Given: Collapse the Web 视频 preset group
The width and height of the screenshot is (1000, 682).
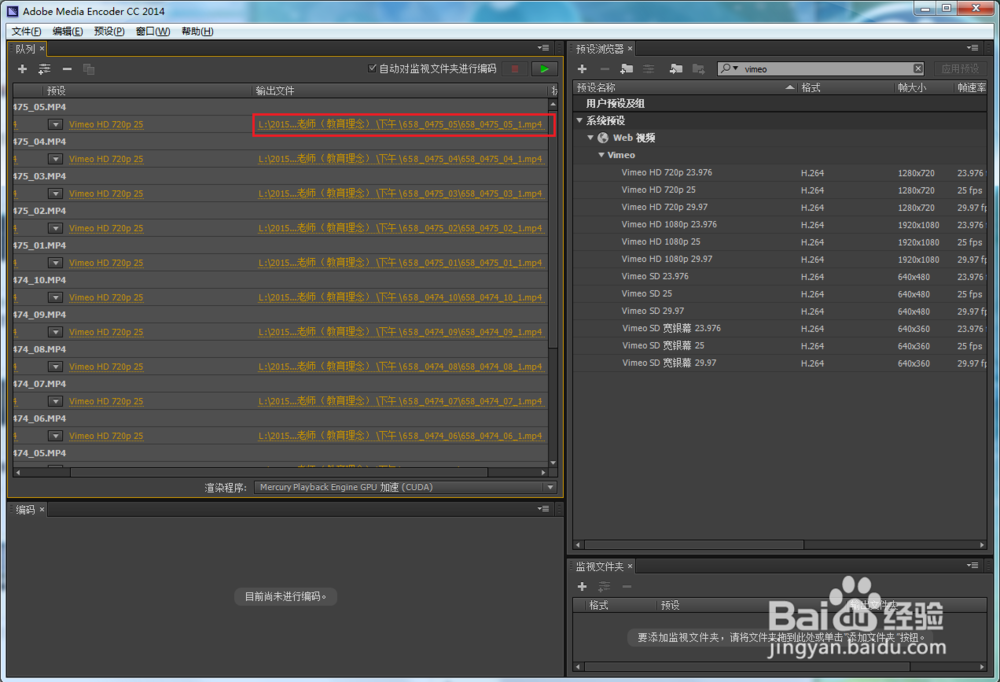Looking at the screenshot, I should 591,137.
